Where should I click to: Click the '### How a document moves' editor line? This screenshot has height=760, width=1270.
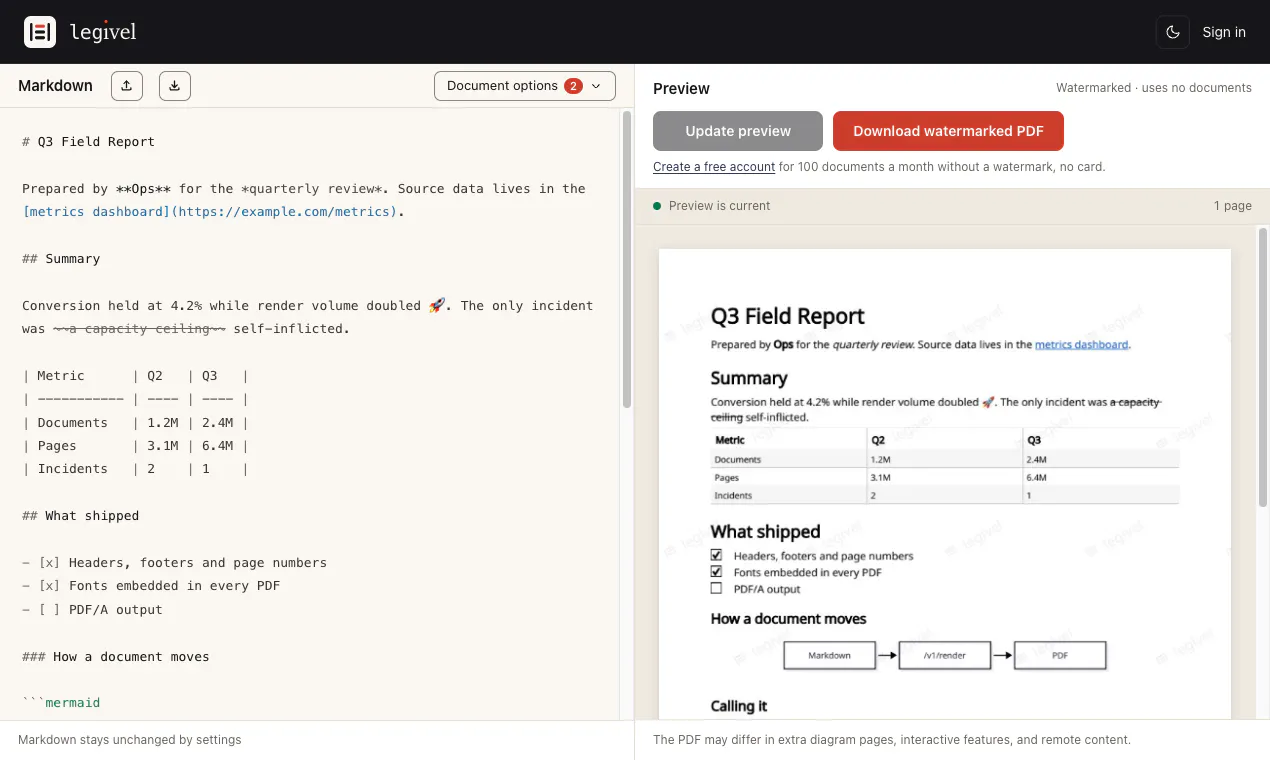[116, 657]
